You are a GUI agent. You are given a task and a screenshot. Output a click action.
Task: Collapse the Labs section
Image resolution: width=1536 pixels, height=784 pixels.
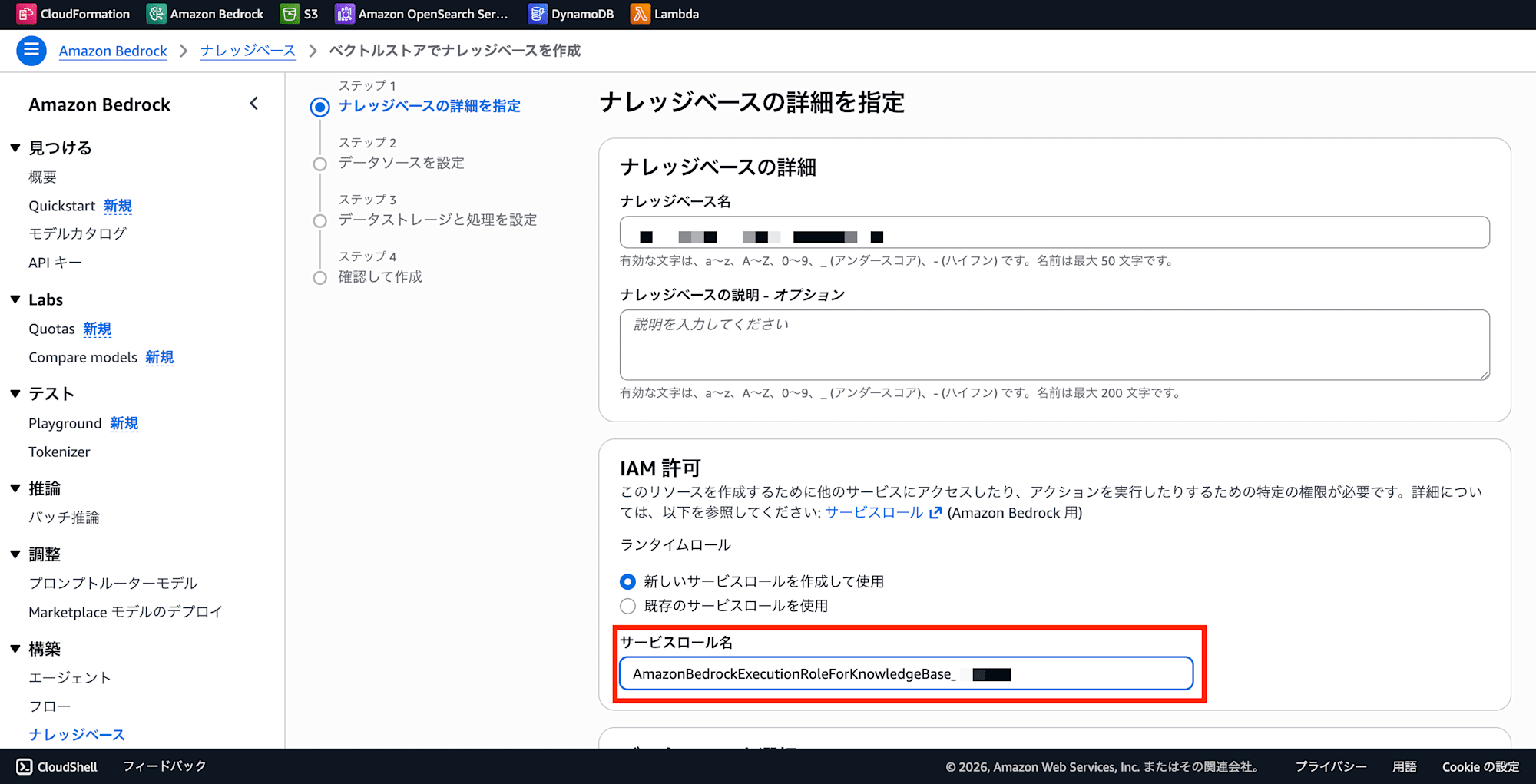(15, 299)
